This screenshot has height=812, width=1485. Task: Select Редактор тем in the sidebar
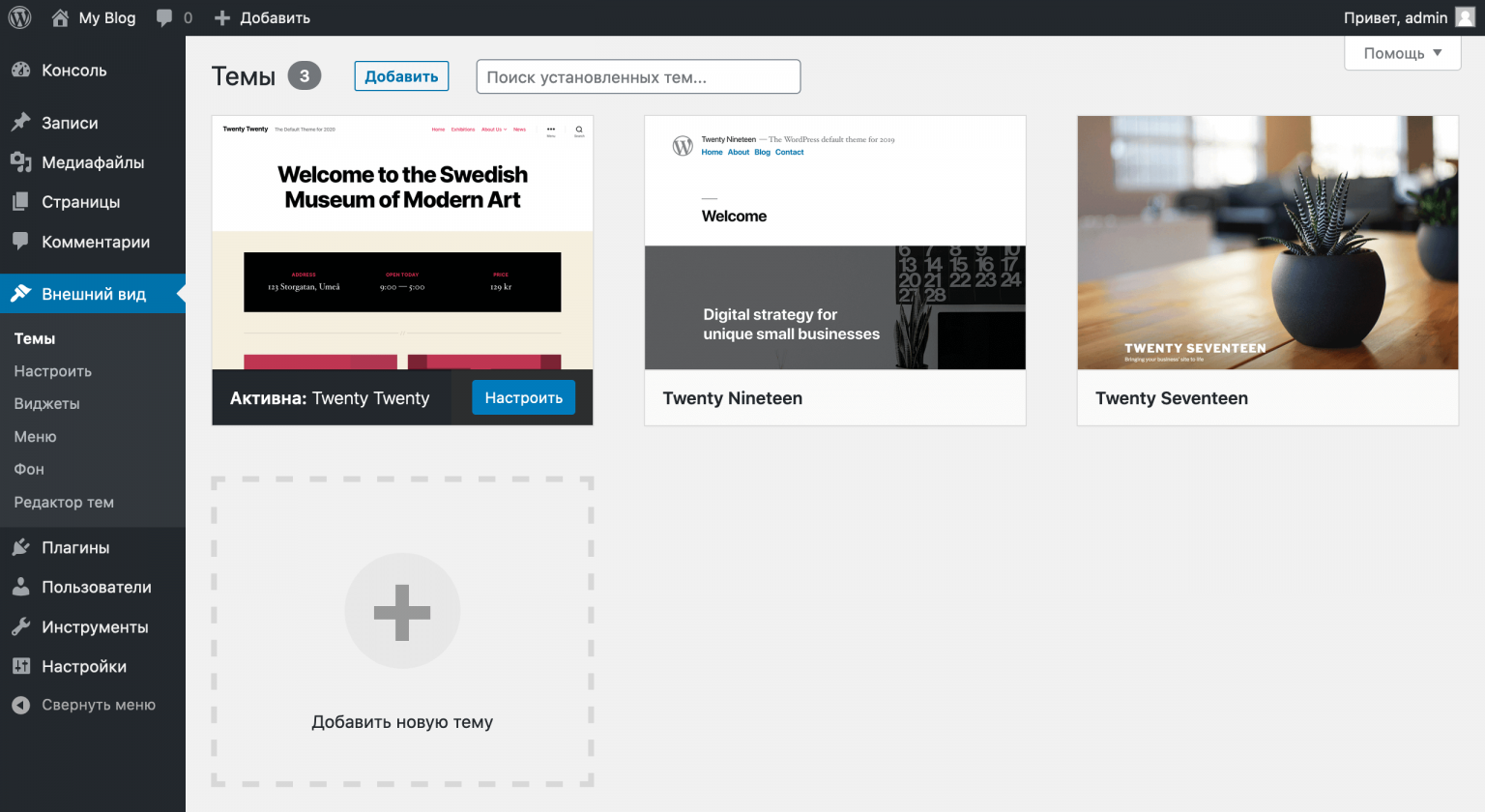tap(64, 502)
